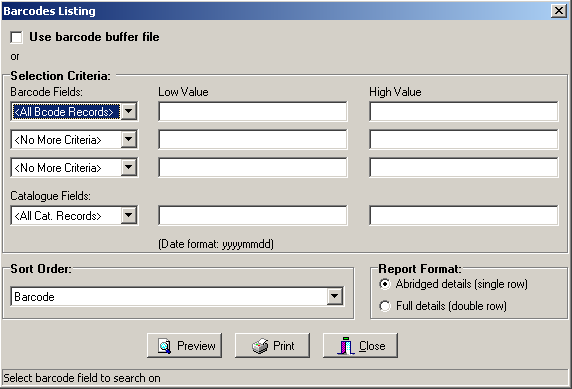Open the Sort Order Barcode dropdown
The width and height of the screenshot is (572, 389).
point(335,296)
